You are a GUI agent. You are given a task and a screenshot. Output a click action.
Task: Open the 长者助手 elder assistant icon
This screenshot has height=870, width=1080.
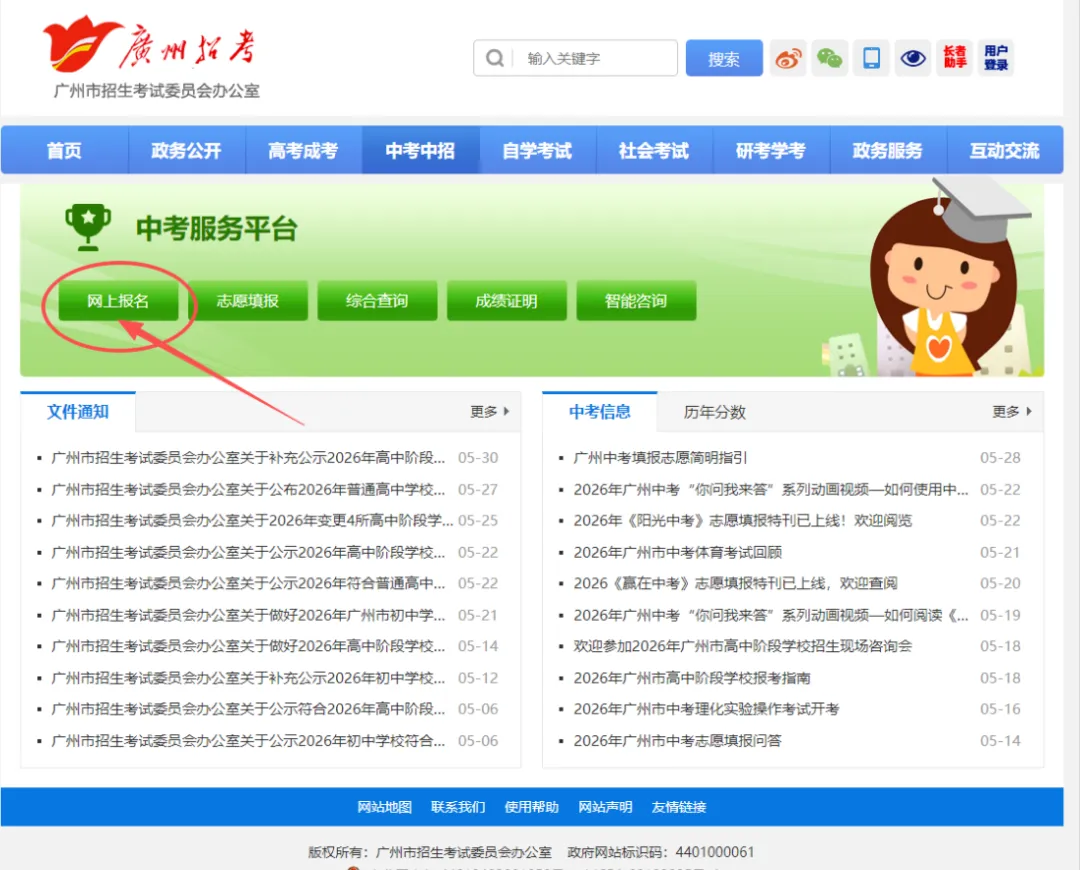pyautogui.click(x=955, y=58)
